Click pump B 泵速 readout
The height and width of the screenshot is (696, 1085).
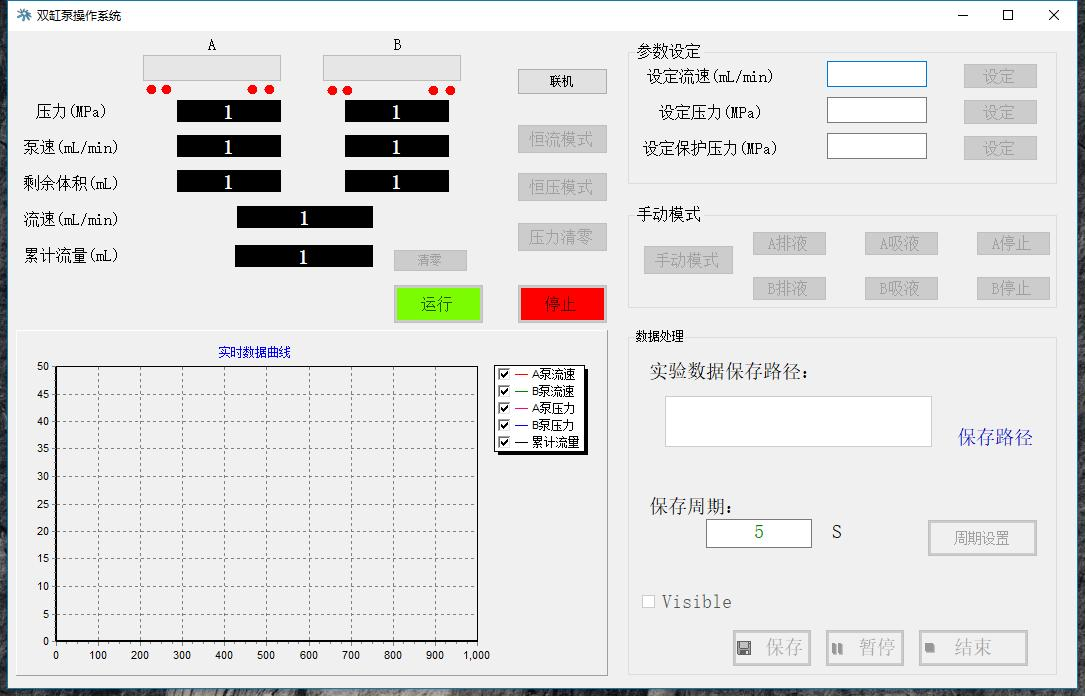[396, 146]
